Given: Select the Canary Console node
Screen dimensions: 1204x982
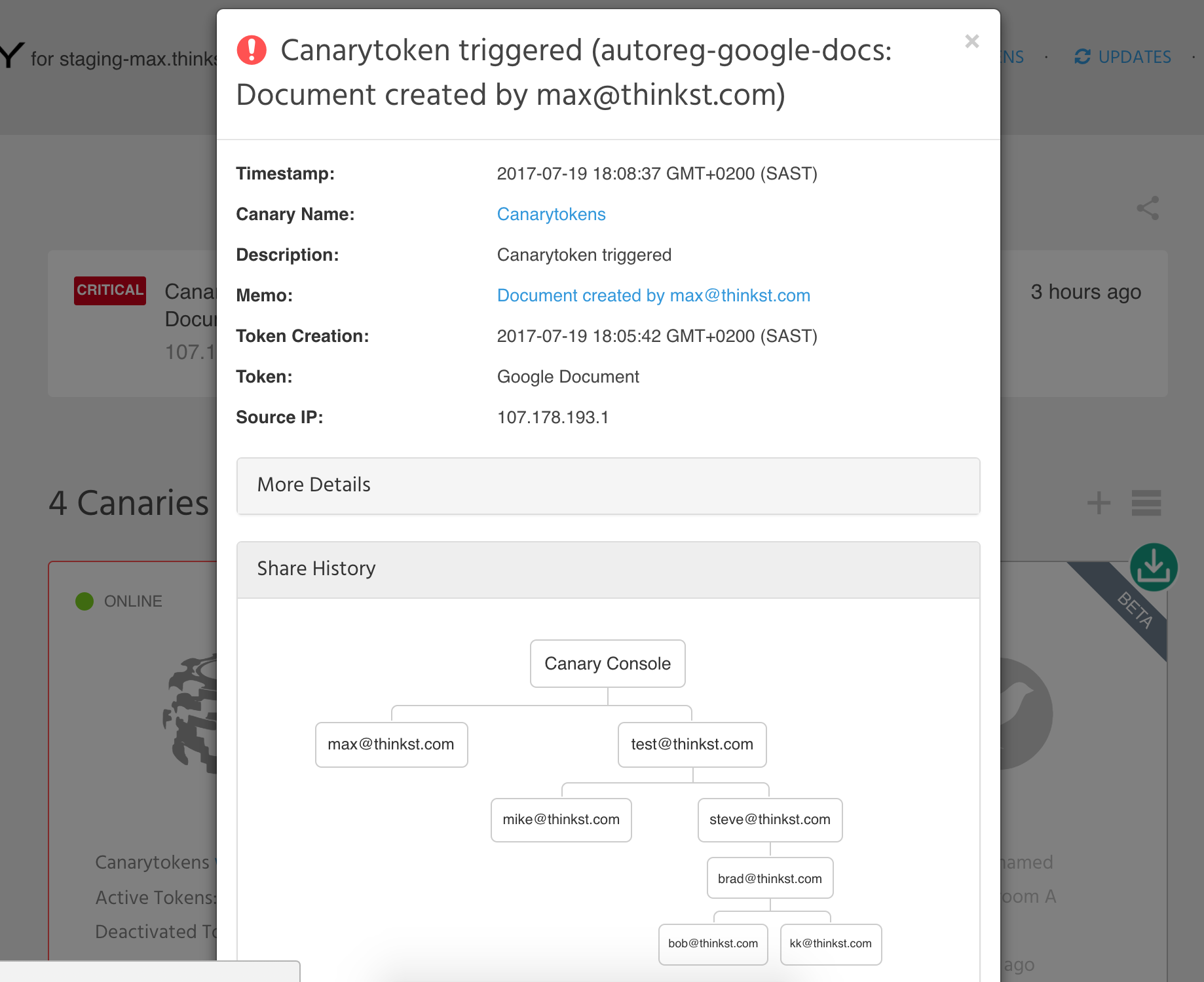Looking at the screenshot, I should (x=608, y=664).
